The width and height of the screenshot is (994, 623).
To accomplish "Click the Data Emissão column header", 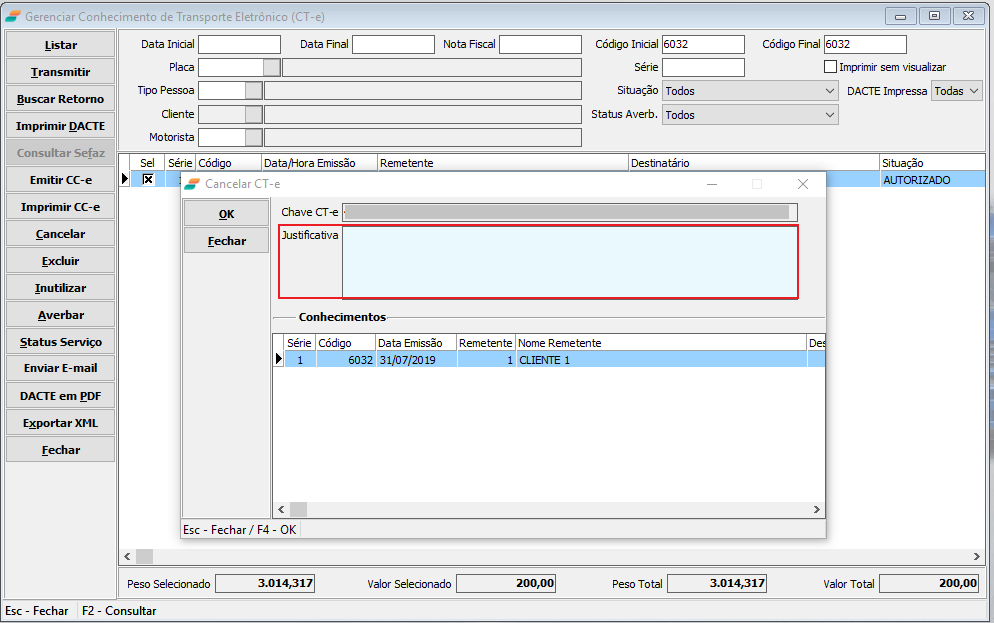I will point(415,343).
